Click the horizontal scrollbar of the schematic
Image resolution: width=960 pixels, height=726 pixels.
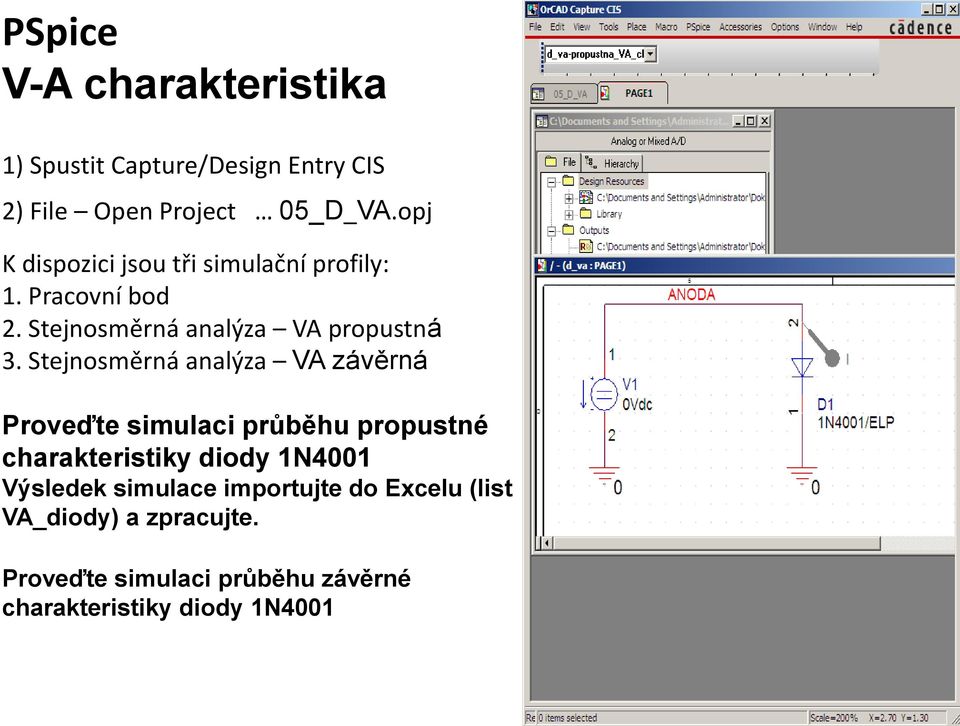pos(717,543)
